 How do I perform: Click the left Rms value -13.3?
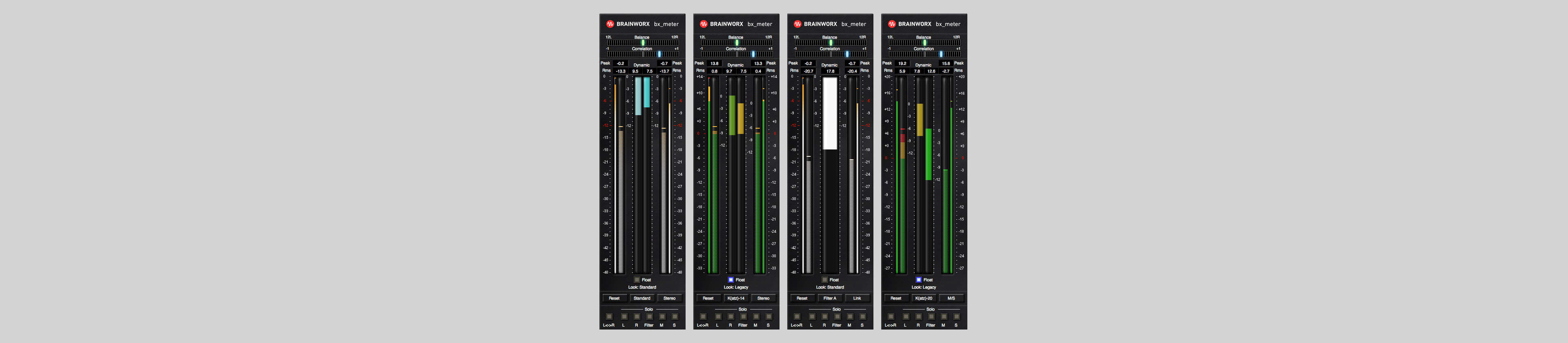620,71
